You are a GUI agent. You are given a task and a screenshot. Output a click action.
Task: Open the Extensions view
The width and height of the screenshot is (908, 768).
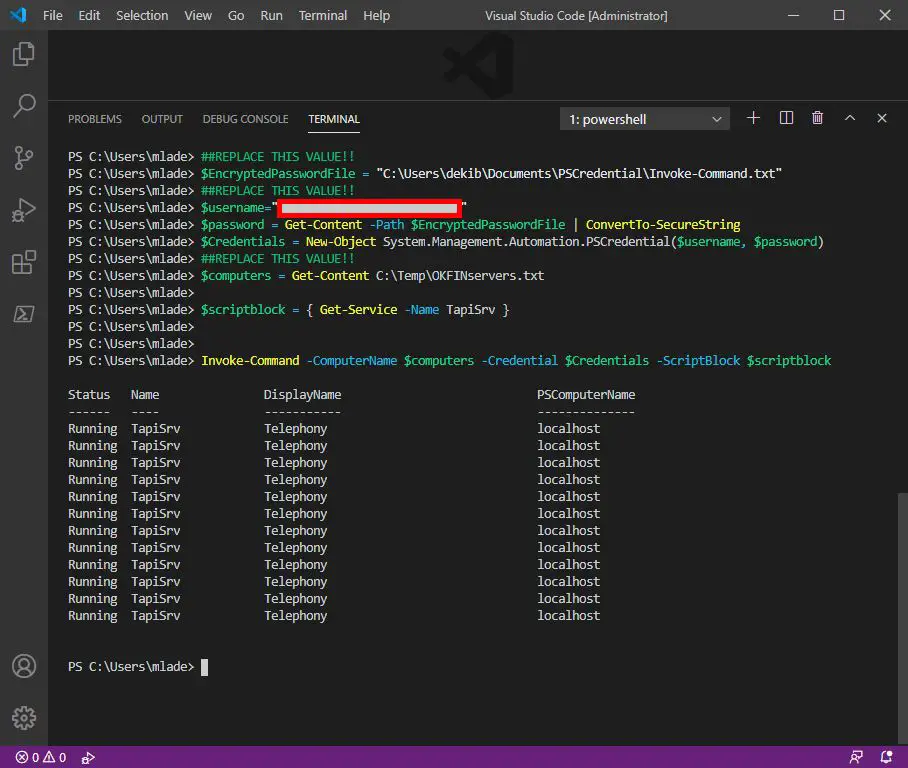pyautogui.click(x=24, y=262)
